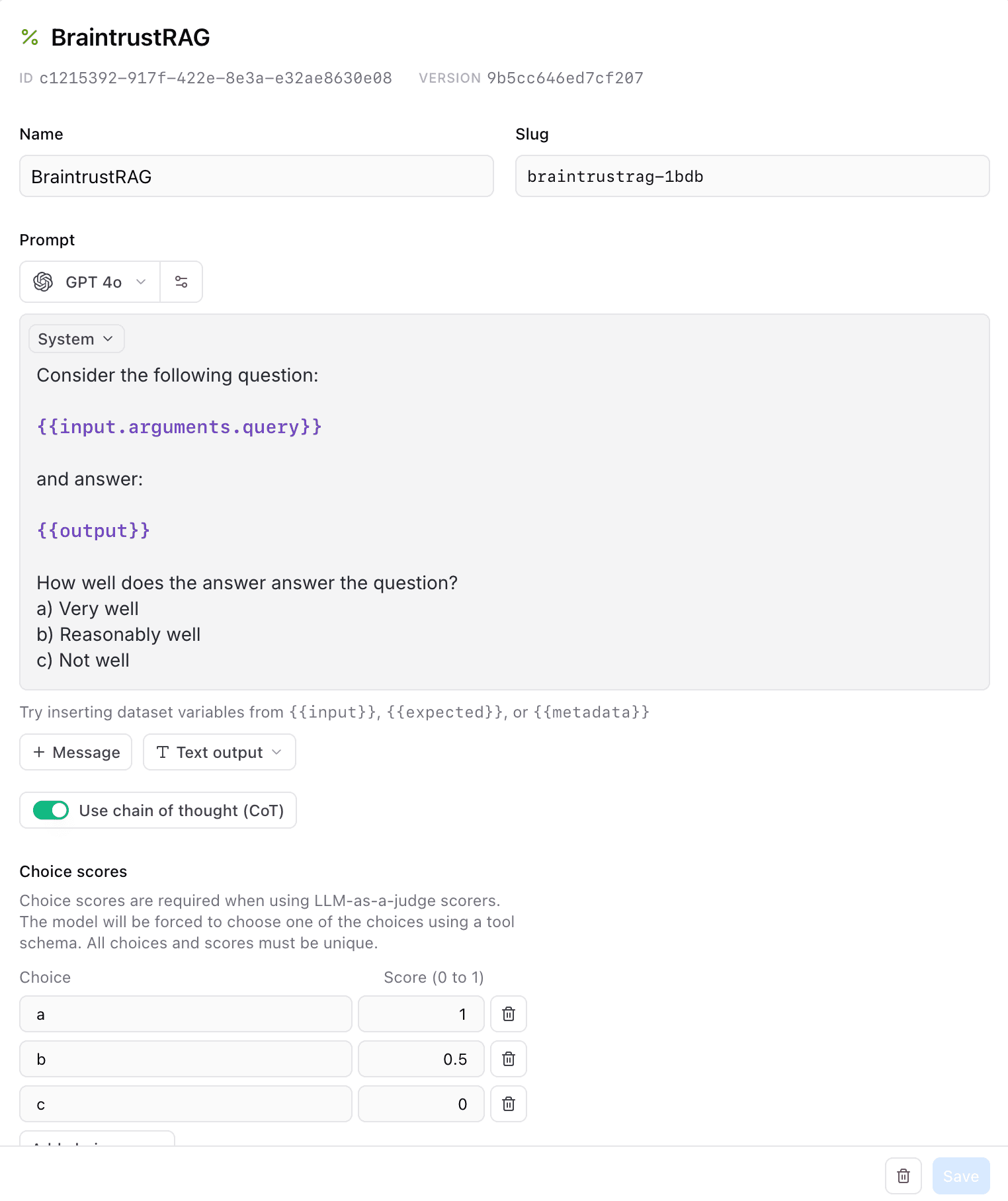1008x1201 pixels.
Task: Expand the System role dropdown
Action: click(x=76, y=339)
